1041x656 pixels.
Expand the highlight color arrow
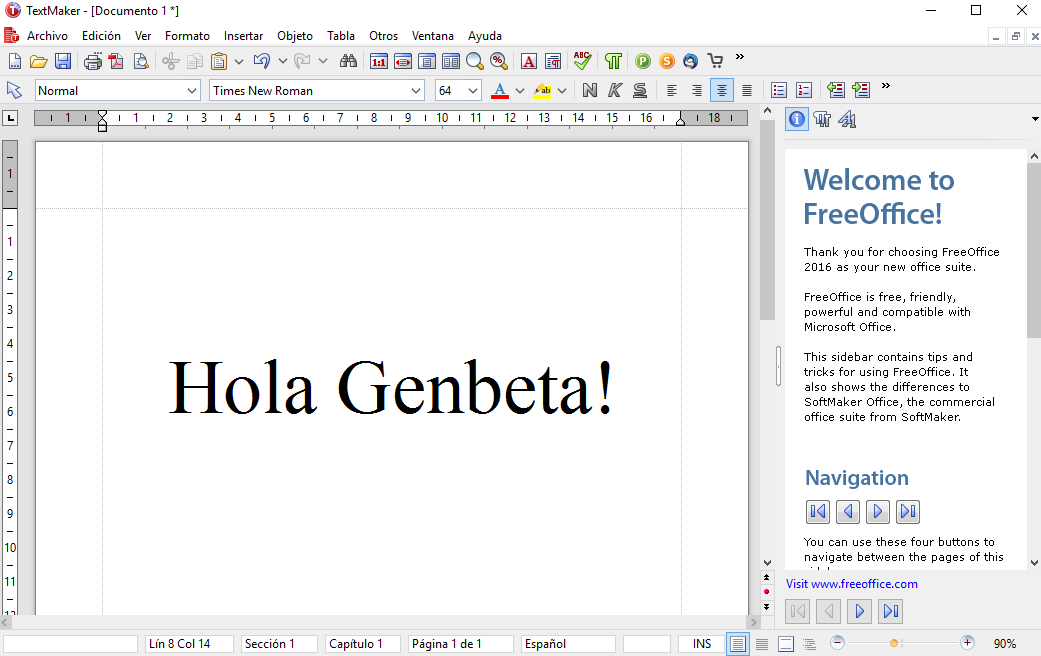562,90
